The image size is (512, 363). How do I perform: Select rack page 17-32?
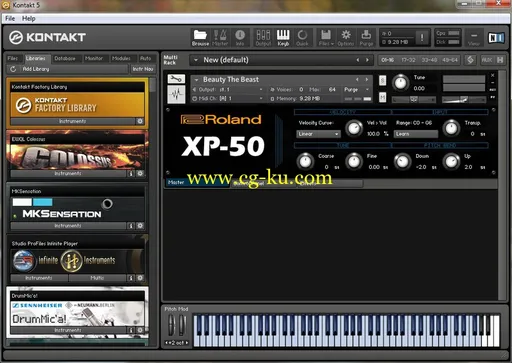[x=408, y=60]
